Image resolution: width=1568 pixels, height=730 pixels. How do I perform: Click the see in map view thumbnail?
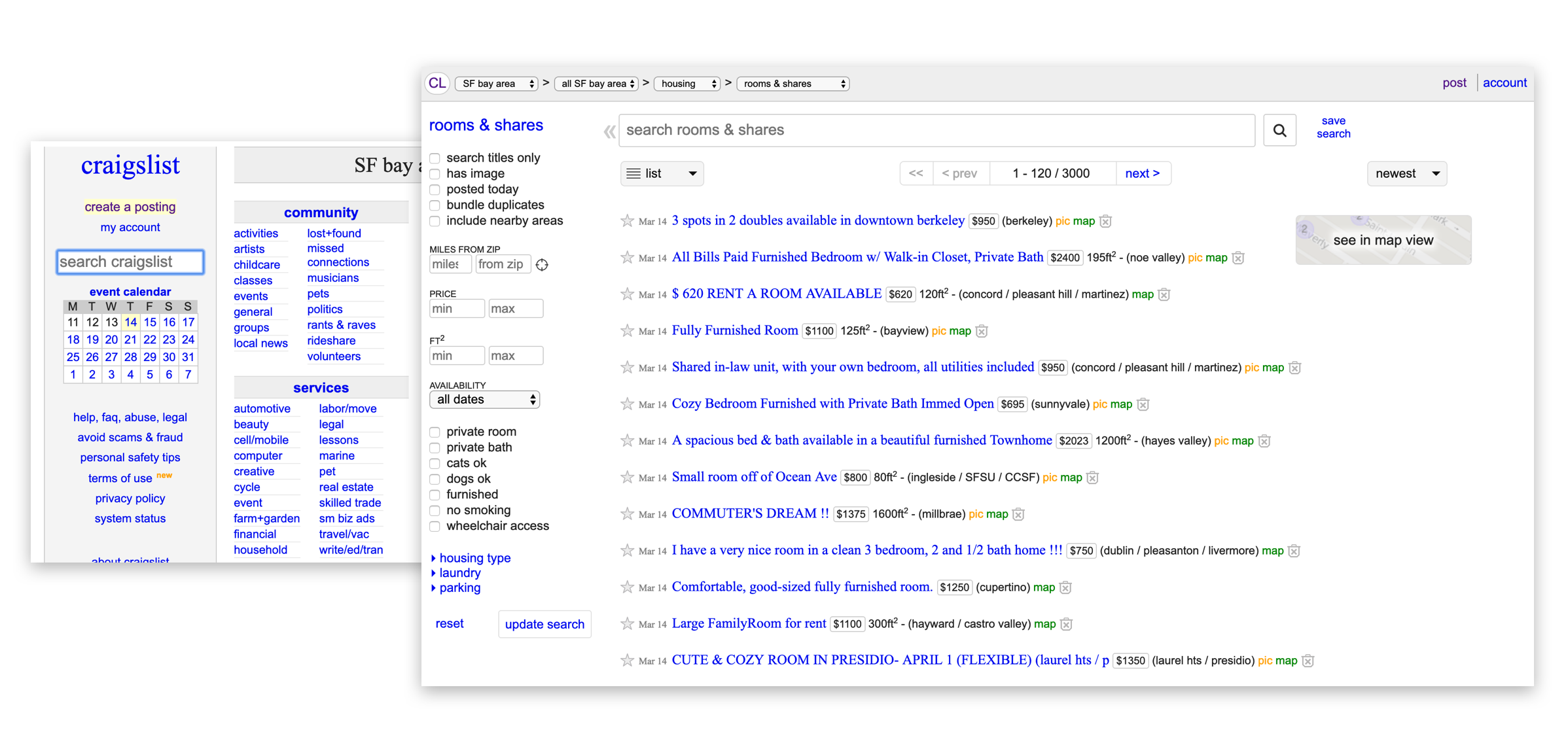(x=1383, y=240)
